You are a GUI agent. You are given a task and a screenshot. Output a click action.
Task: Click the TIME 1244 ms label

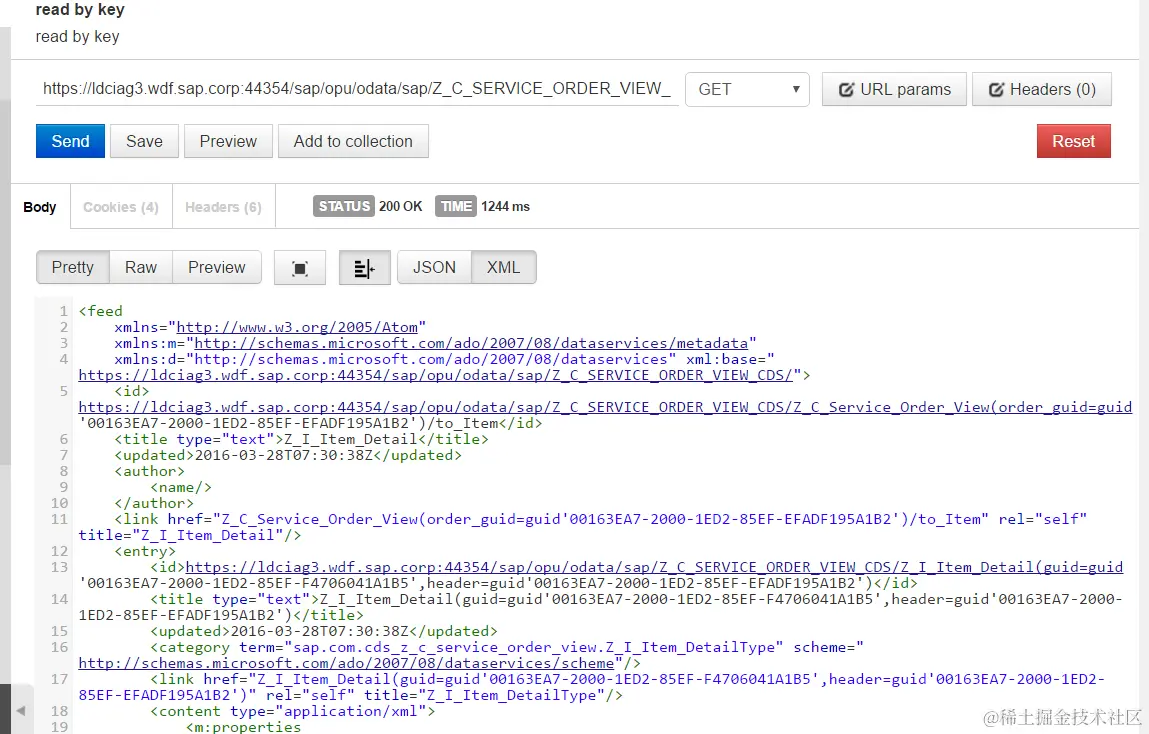(x=482, y=207)
